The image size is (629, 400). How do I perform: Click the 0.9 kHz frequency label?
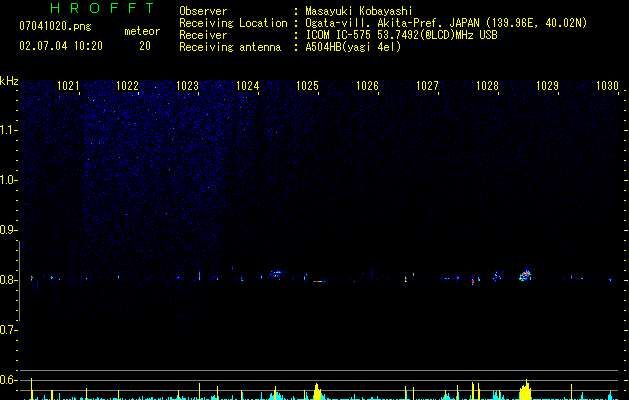(8, 230)
